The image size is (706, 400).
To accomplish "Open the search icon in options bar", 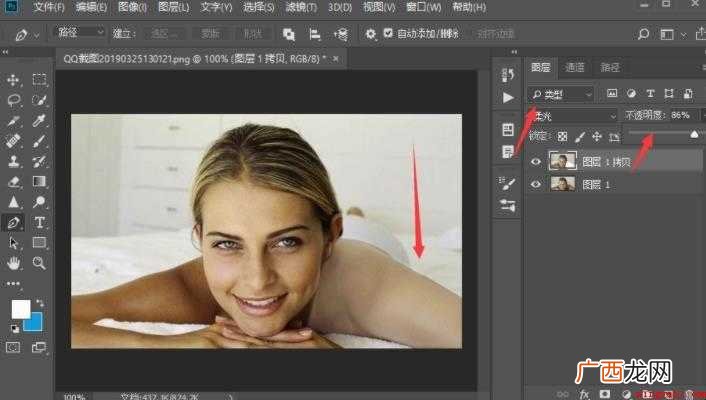I will 643,34.
